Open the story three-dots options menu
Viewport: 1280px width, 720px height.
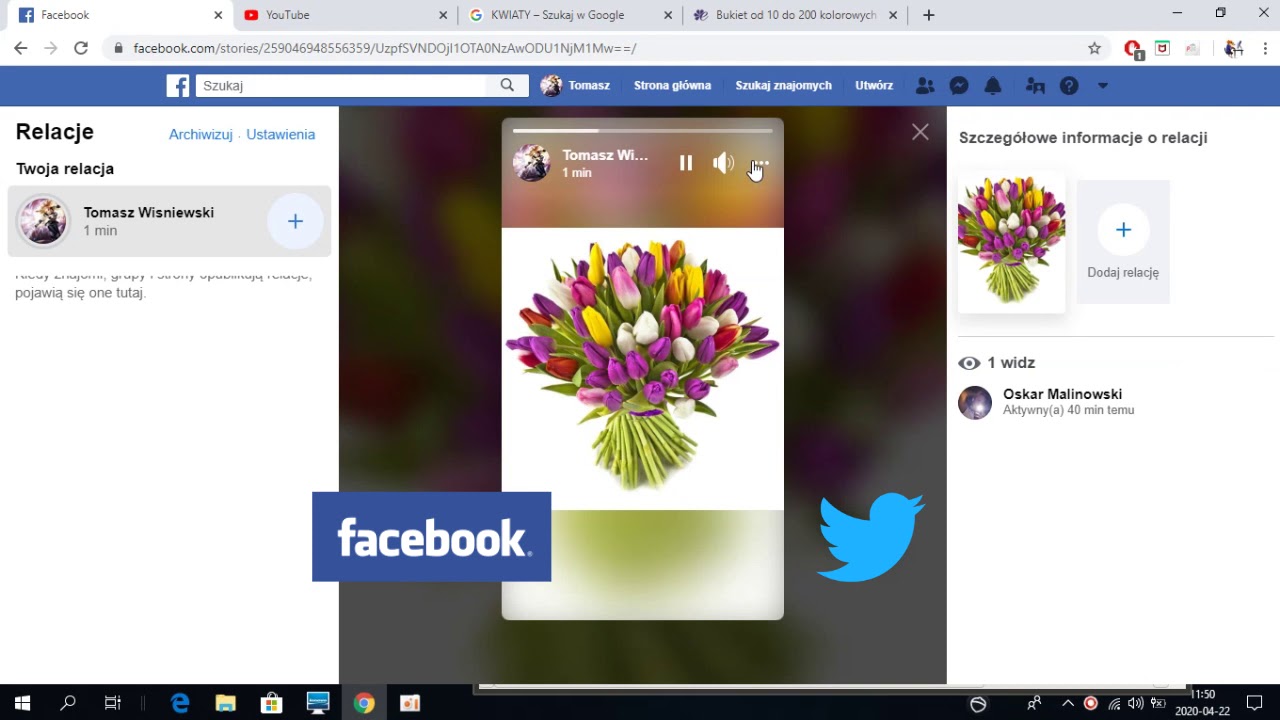pyautogui.click(x=760, y=163)
